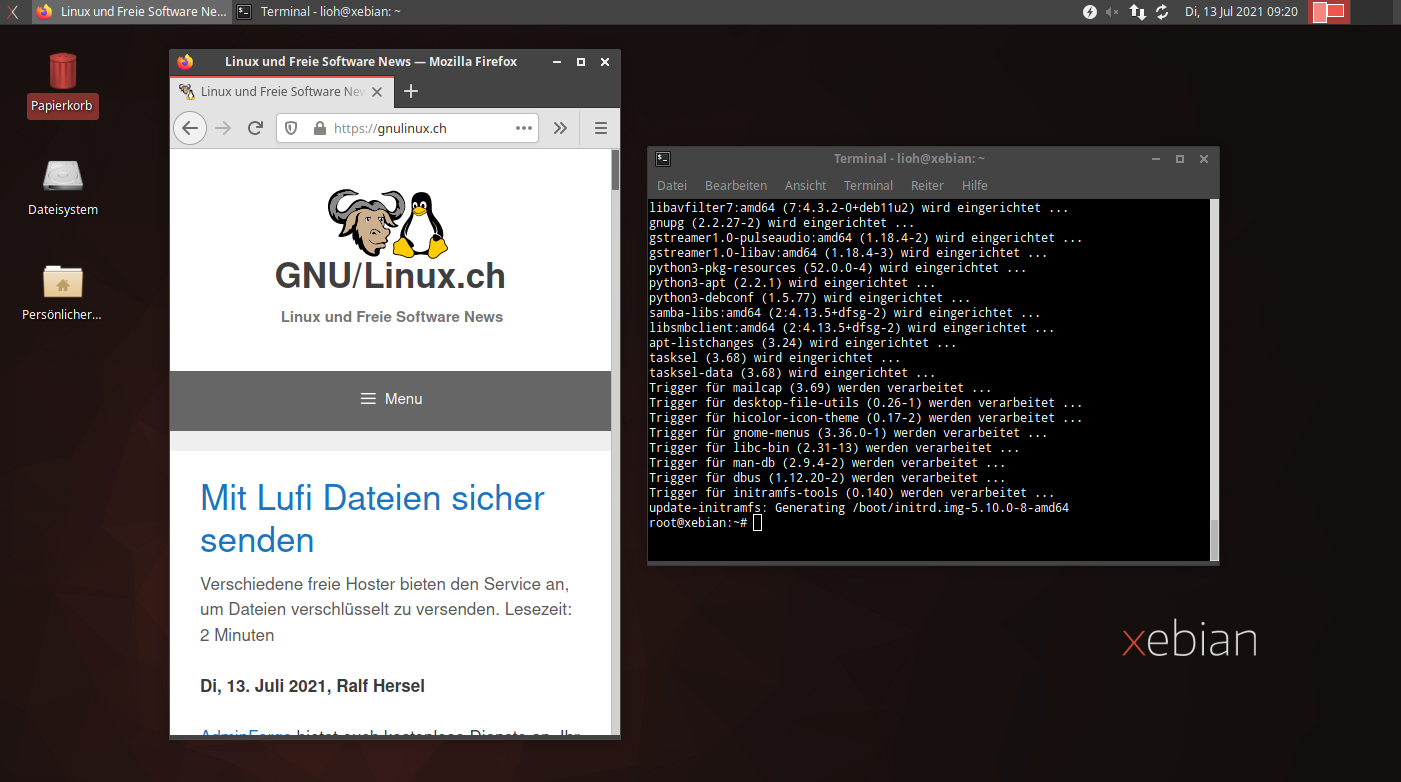Switch to Terminal in the taskbar

[320, 12]
